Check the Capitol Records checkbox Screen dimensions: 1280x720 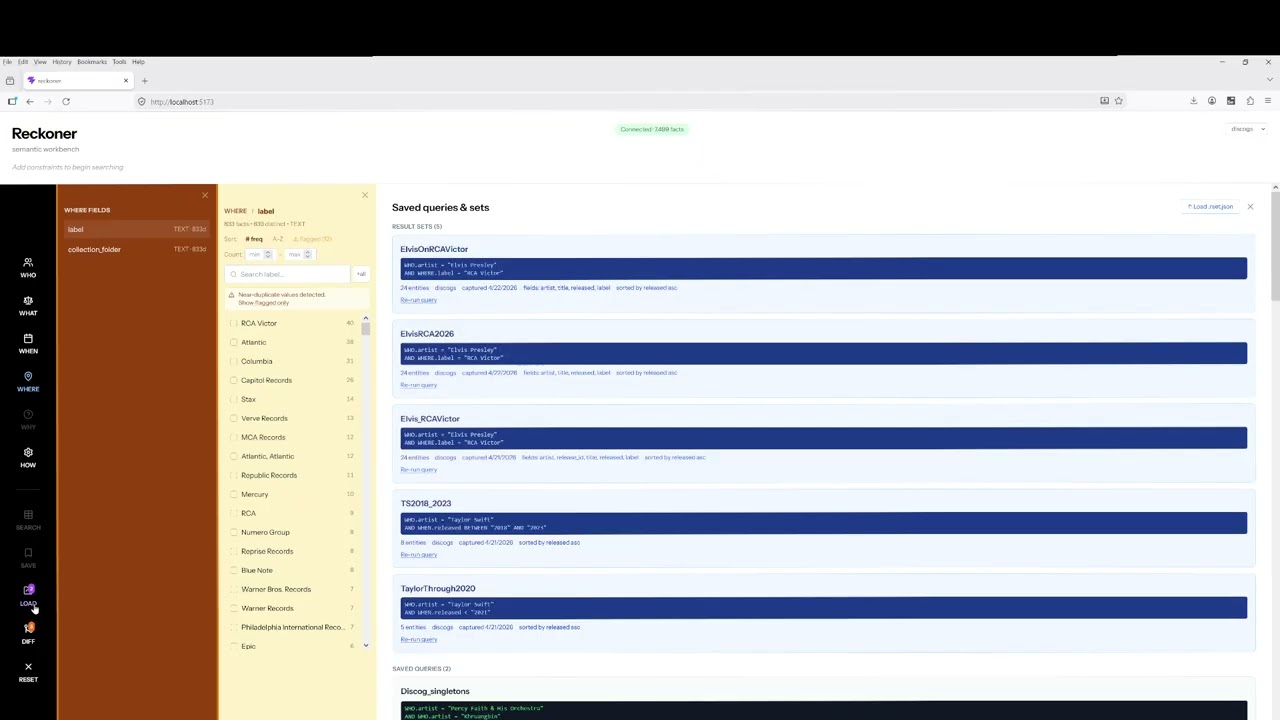[234, 380]
